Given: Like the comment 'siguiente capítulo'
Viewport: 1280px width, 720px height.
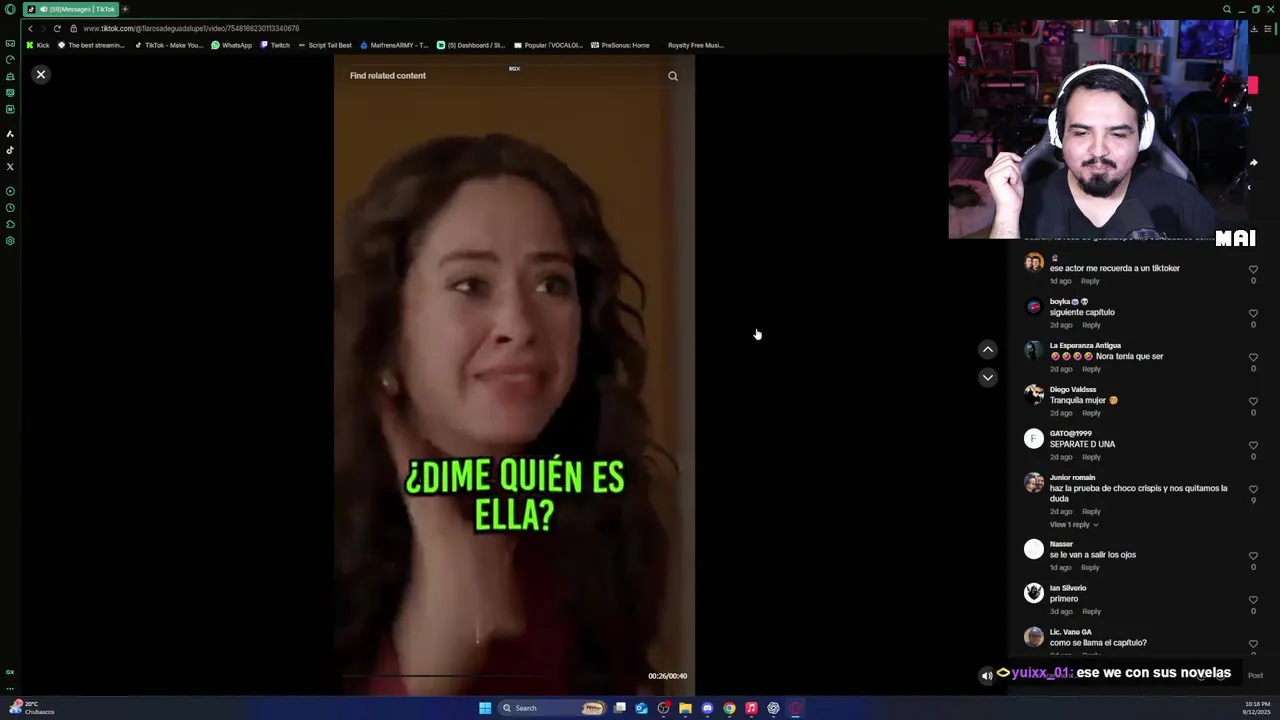Looking at the screenshot, I should coord(1253,313).
